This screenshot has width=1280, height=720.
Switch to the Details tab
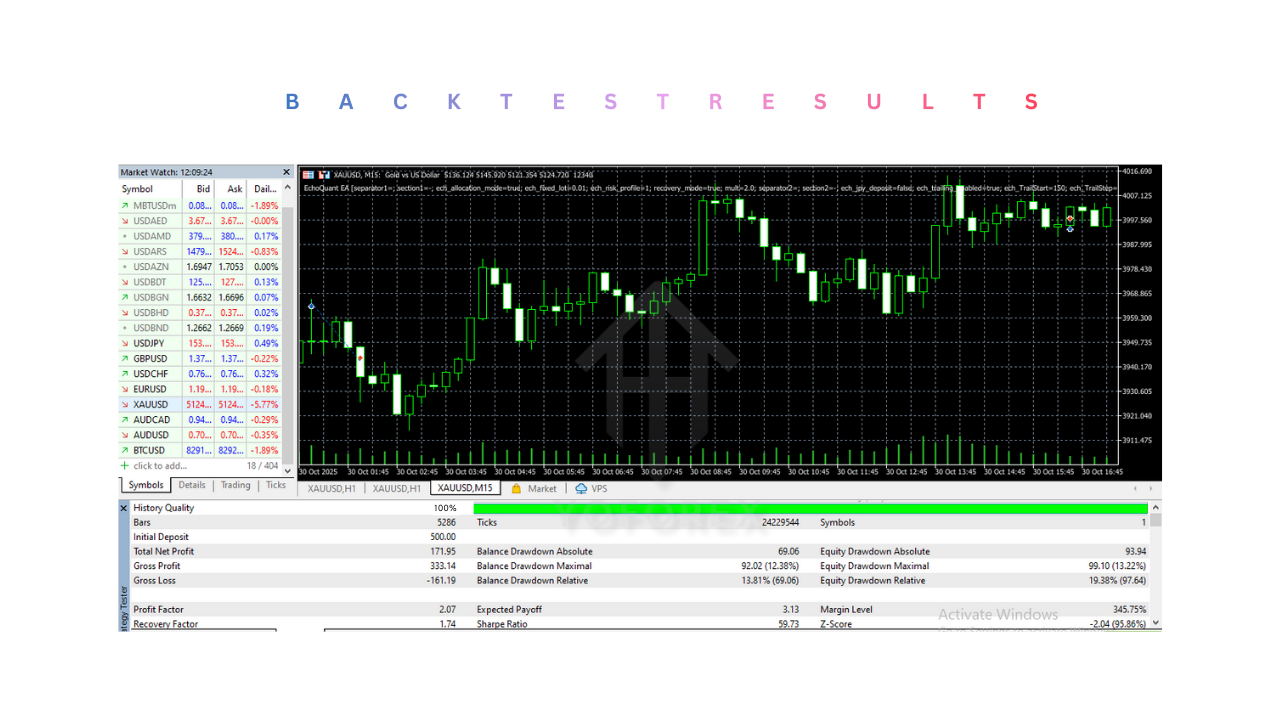pyautogui.click(x=191, y=485)
